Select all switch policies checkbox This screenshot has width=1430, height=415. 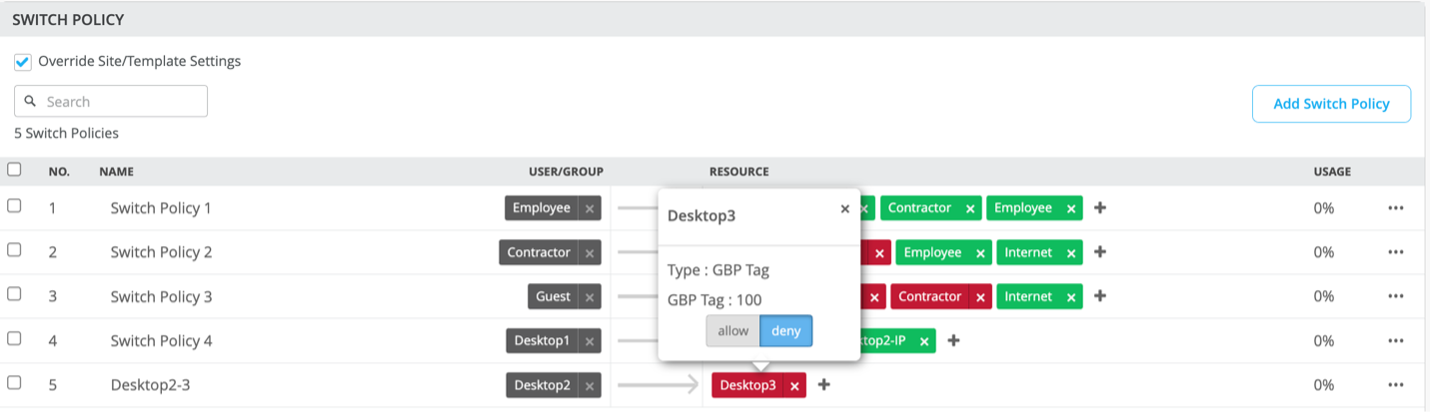14,170
